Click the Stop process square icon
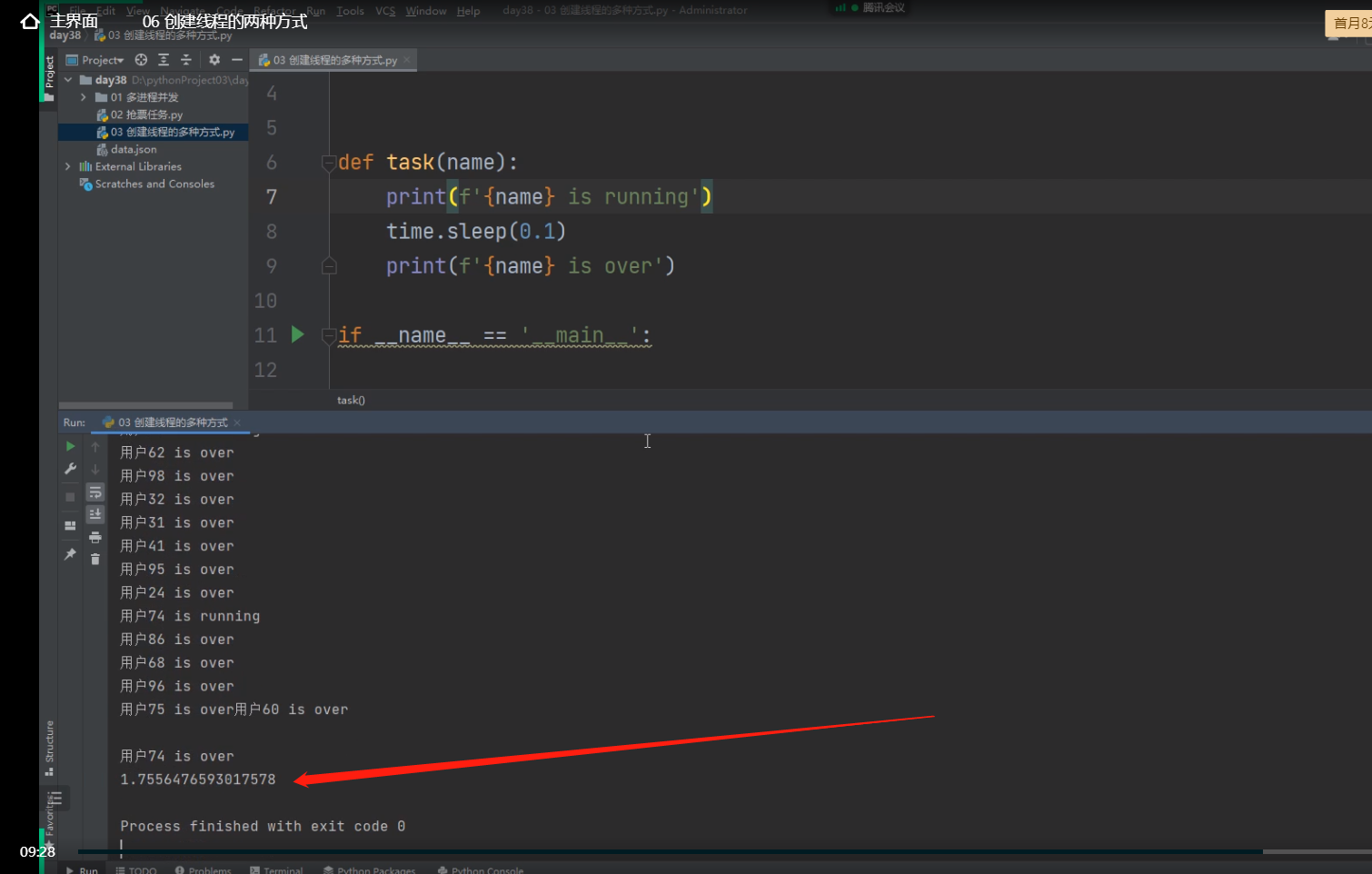Screen dimensions: 1372x874 point(70,497)
